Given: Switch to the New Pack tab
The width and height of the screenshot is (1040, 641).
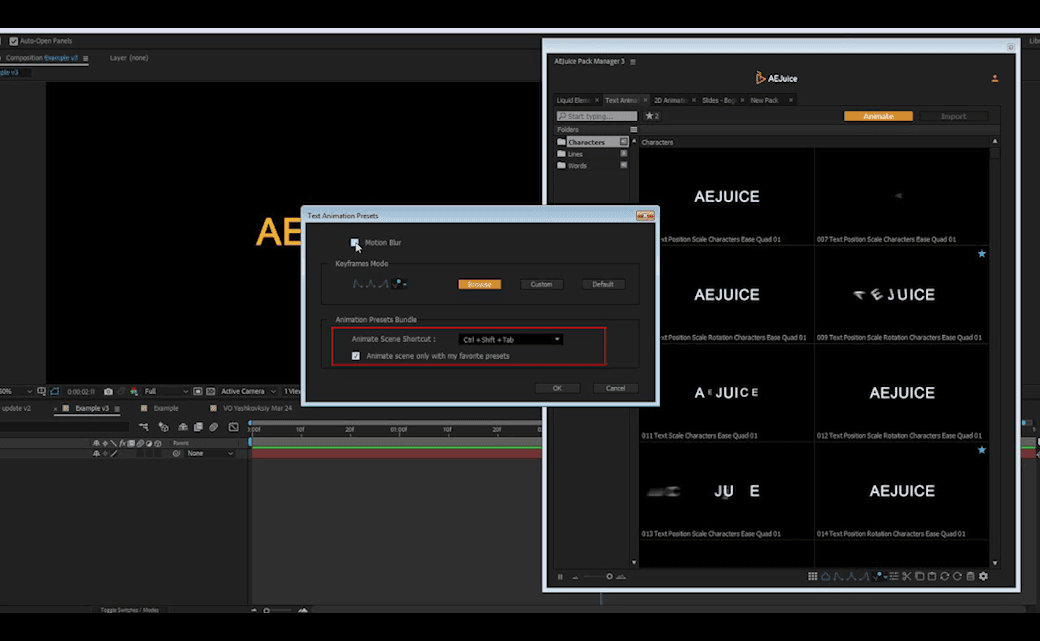Looking at the screenshot, I should point(765,100).
